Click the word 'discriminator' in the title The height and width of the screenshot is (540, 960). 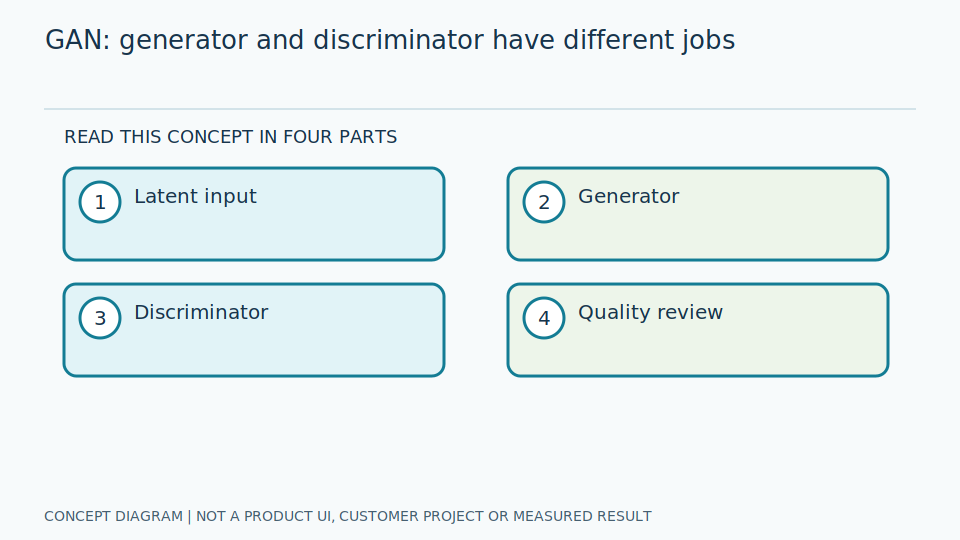pyautogui.click(x=399, y=40)
